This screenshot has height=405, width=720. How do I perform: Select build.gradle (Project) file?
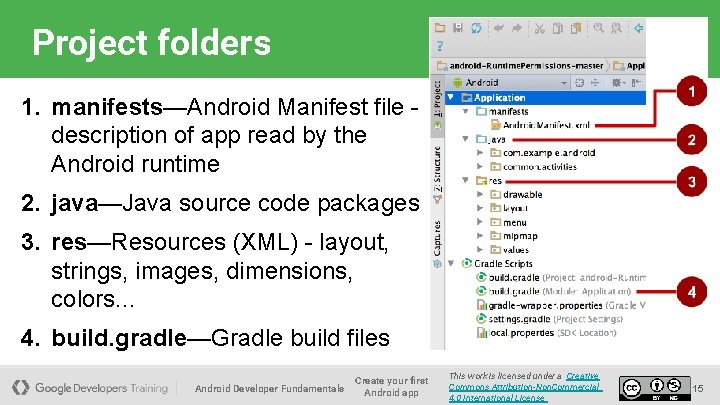tap(561, 277)
